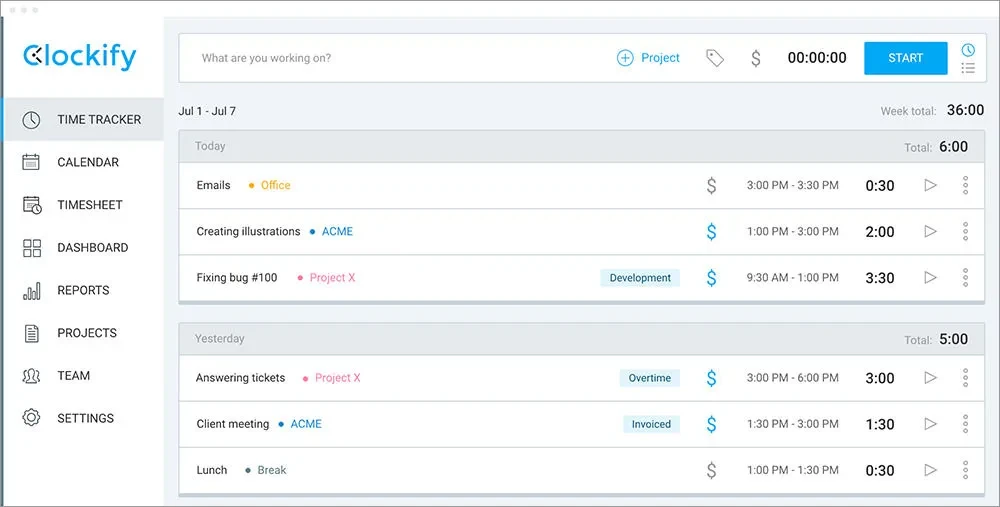Edit the 'Fixing bug #100' description
The image size is (1000, 507).
(237, 278)
